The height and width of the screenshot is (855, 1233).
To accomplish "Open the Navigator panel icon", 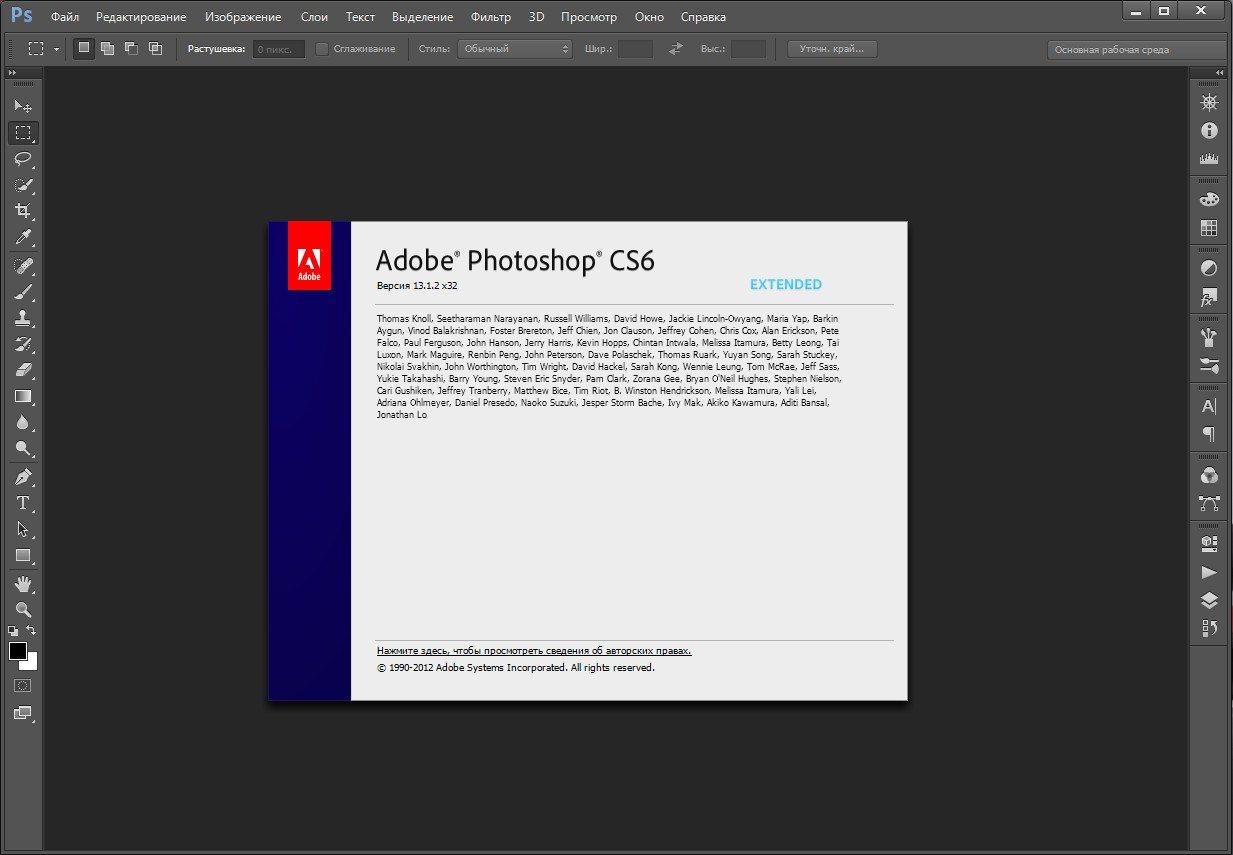I will pyautogui.click(x=1209, y=103).
